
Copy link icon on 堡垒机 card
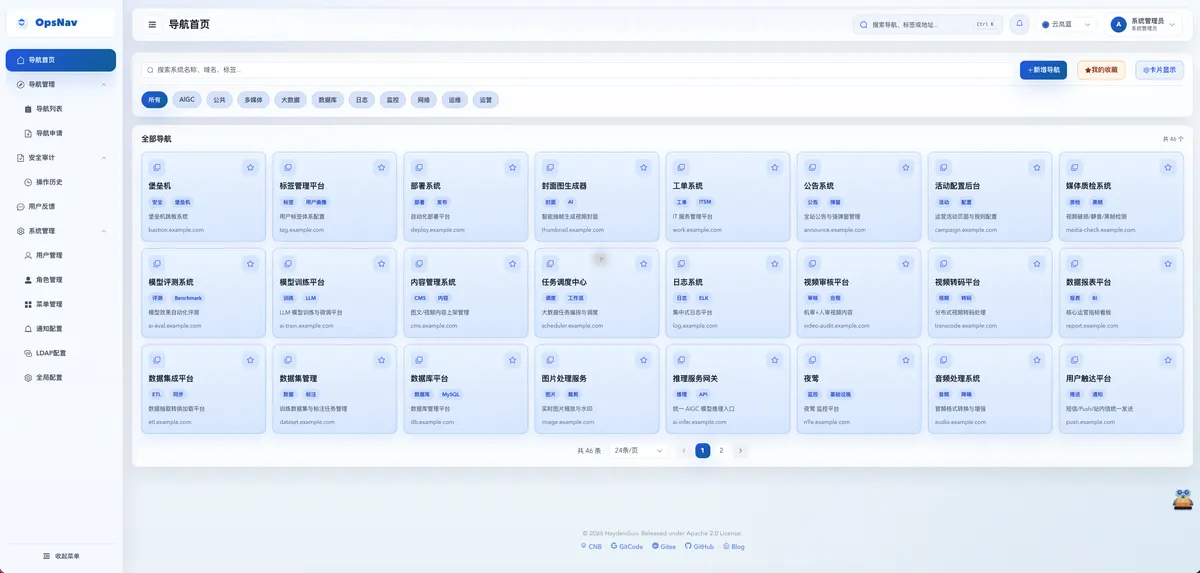point(157,167)
